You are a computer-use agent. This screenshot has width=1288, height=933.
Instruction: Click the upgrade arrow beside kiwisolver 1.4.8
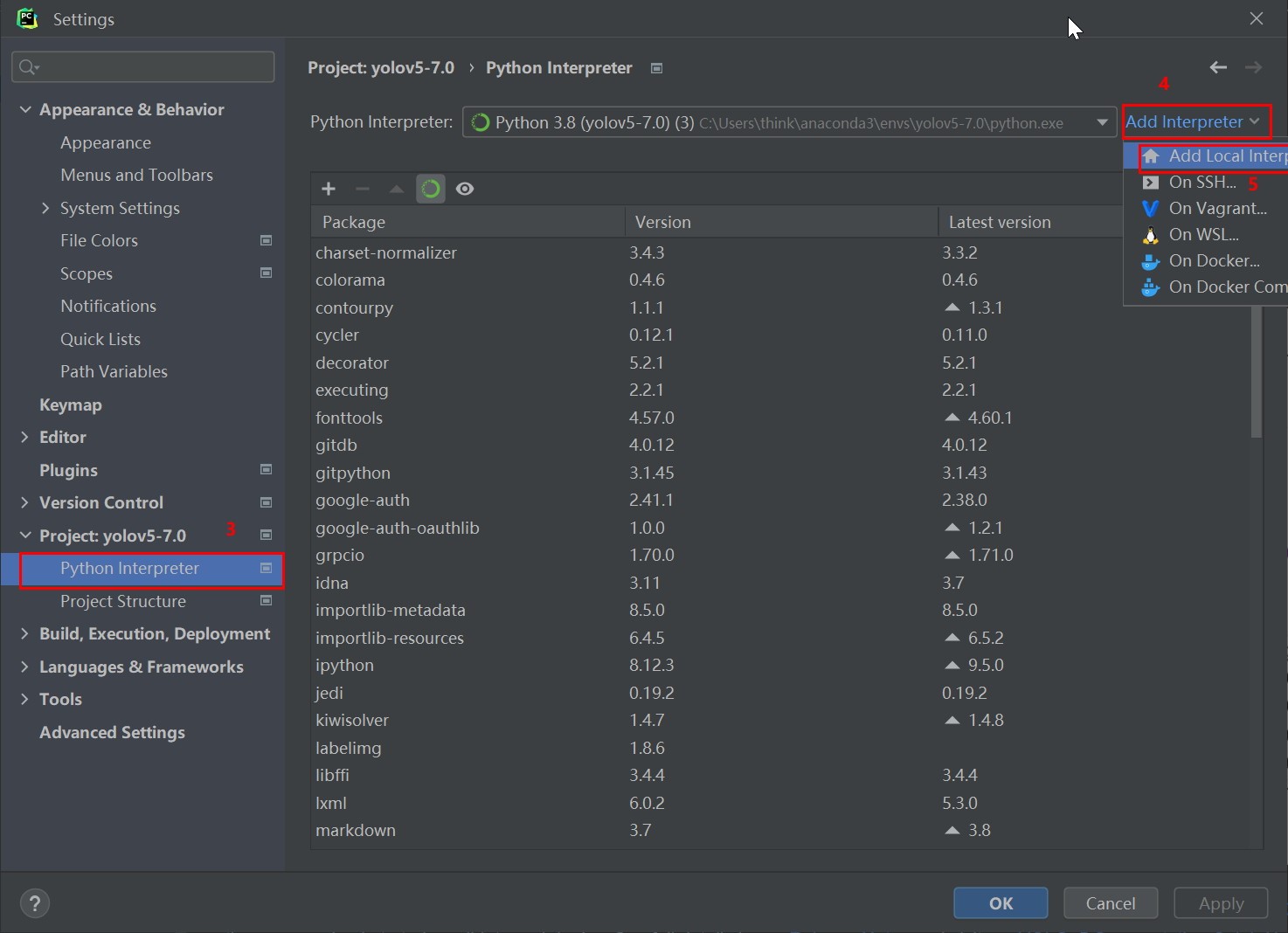[x=952, y=720]
